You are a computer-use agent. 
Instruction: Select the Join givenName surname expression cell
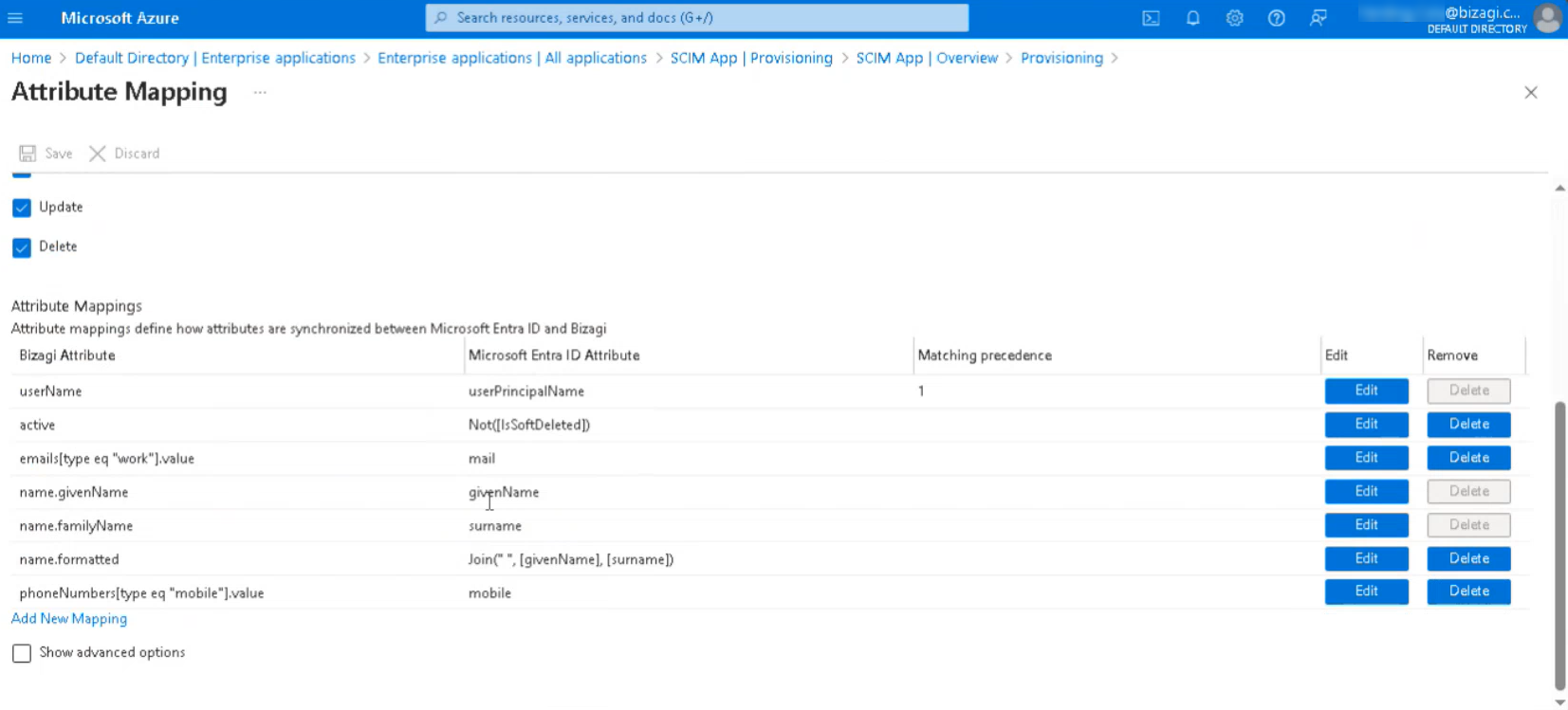[x=571, y=559]
